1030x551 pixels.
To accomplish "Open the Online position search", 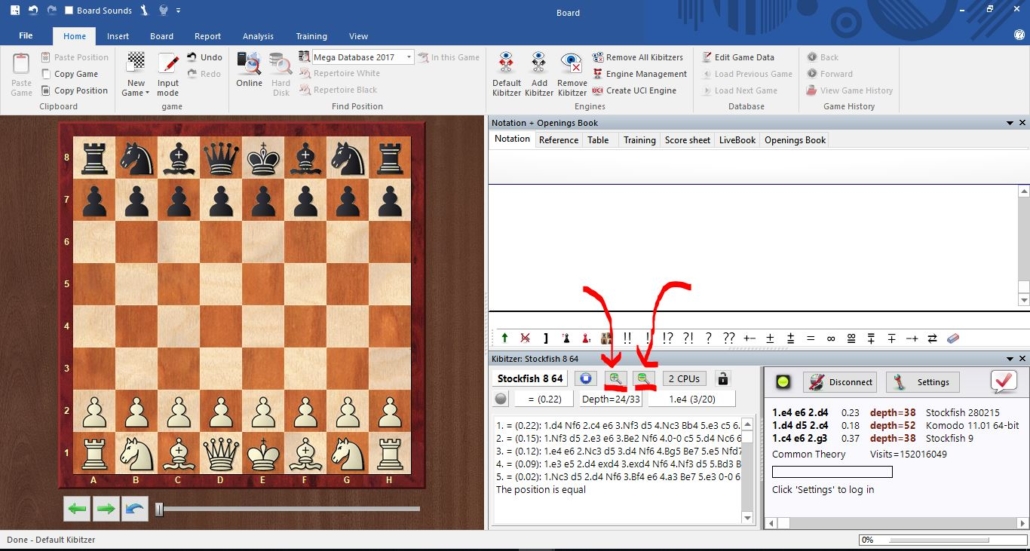I will pos(249,70).
